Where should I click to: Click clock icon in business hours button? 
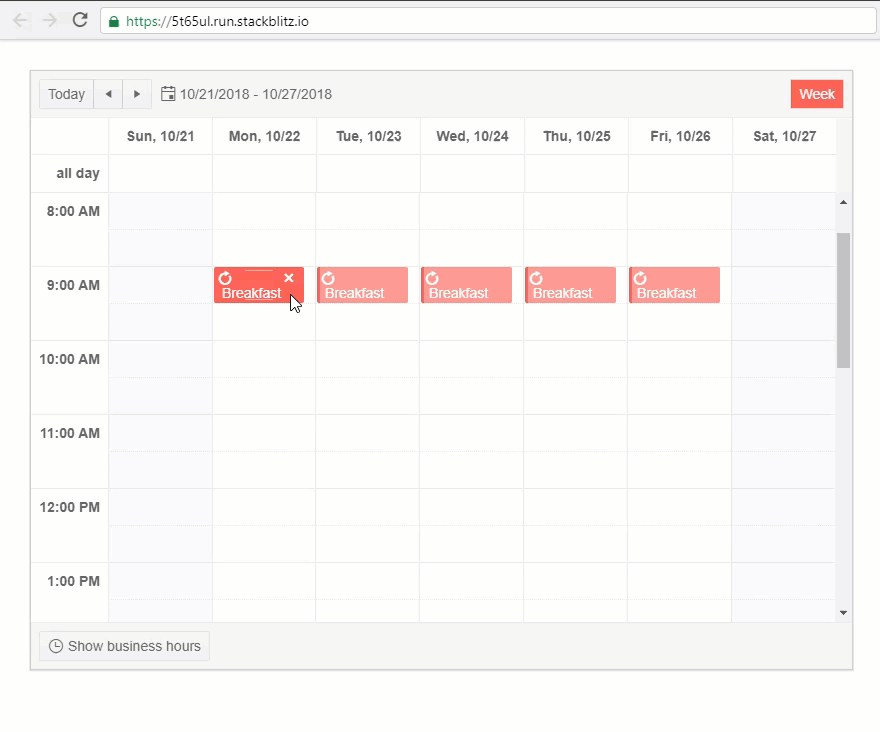56,646
